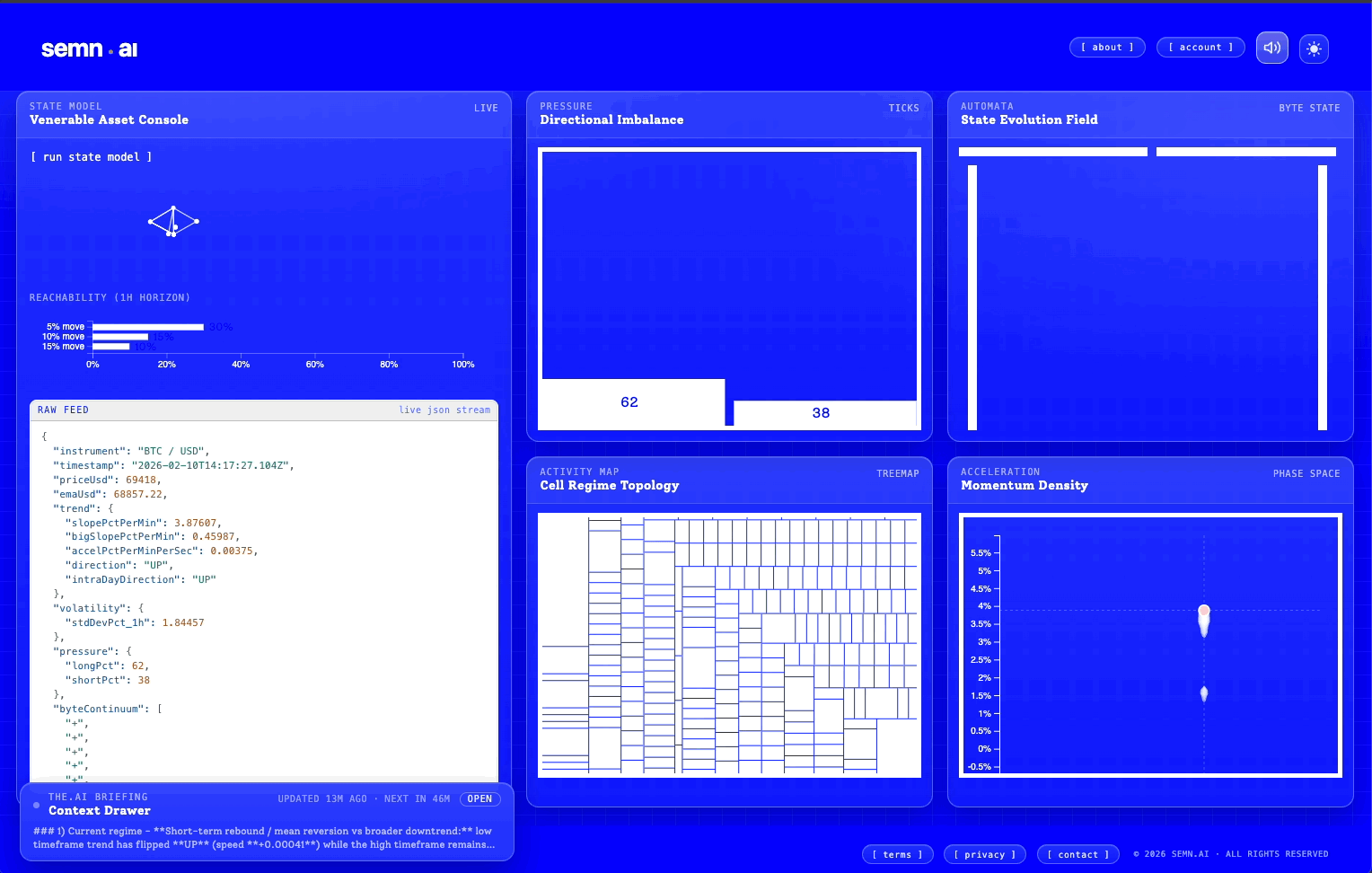The width and height of the screenshot is (1372, 873).
Task: Select the LIVE badge on Venerable Asset Console
Action: (486, 107)
